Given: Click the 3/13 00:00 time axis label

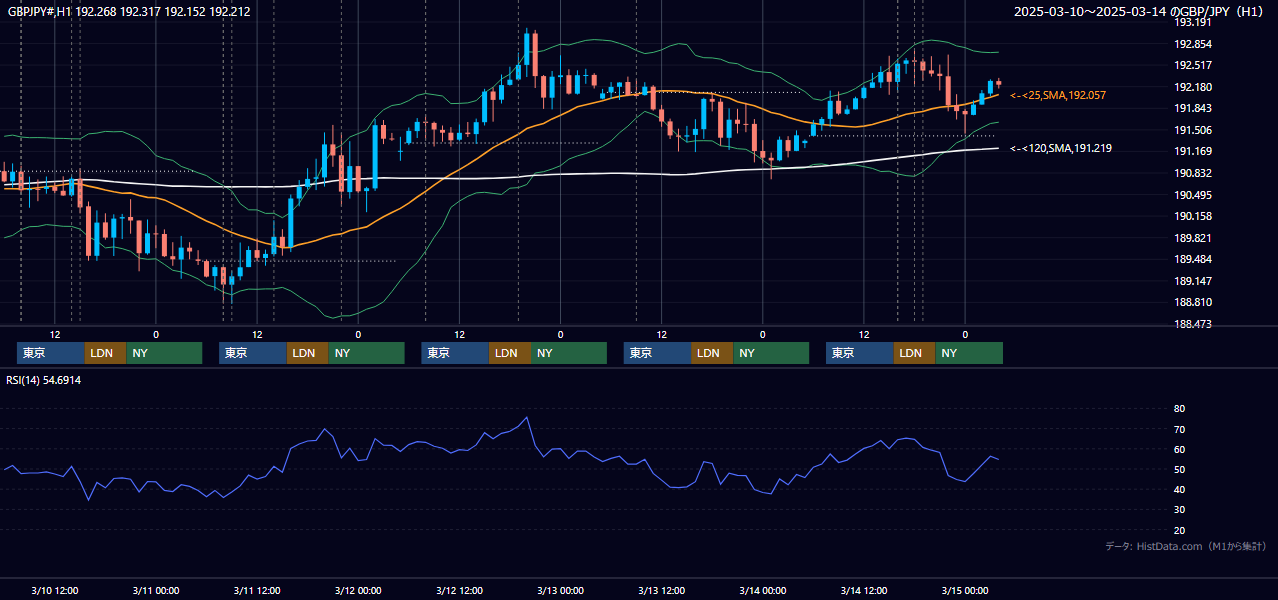Looking at the screenshot, I should 560,590.
